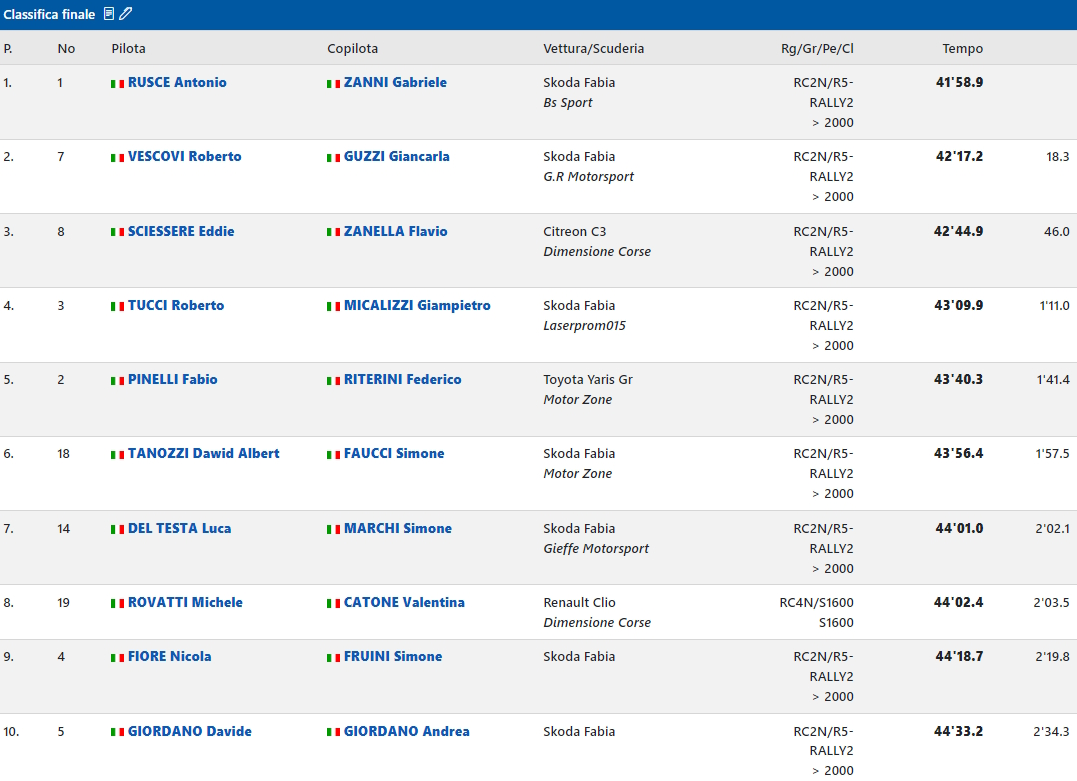Click the Italian flag next to RUSCE Antonio
Viewport: 1077px width, 781px height.
click(117, 83)
